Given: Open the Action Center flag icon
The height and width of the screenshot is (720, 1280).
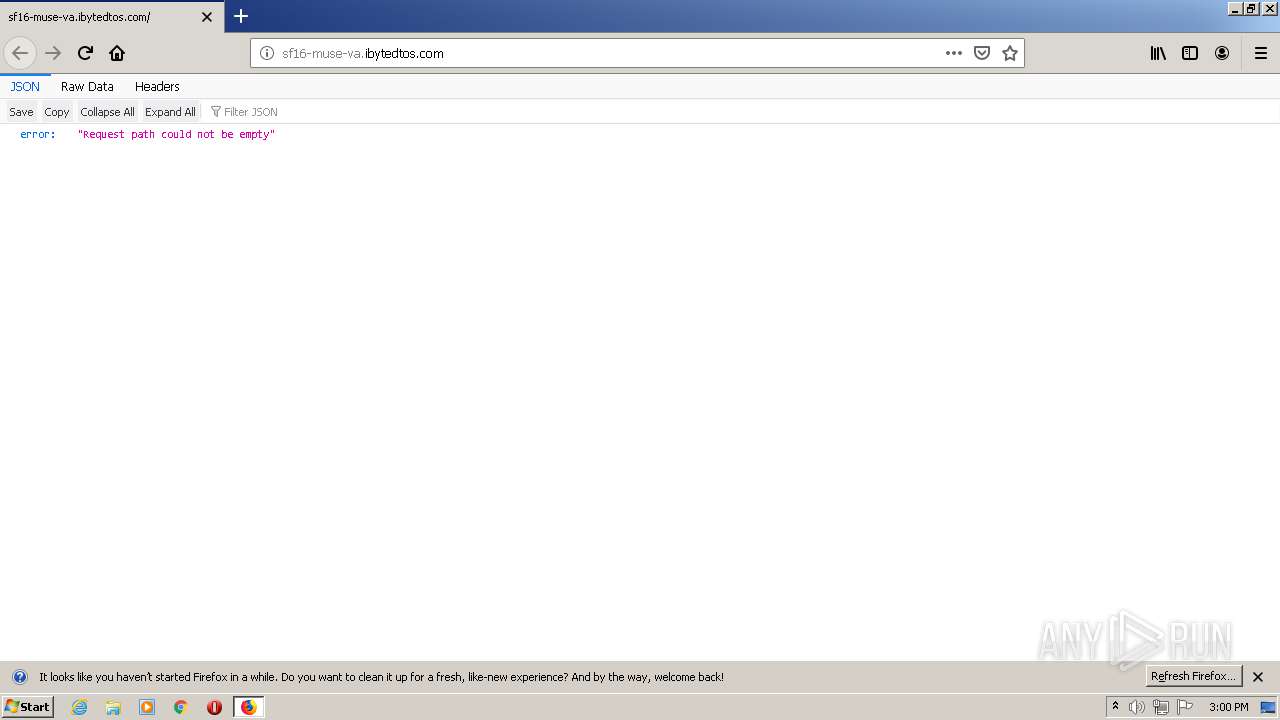Looking at the screenshot, I should point(1185,707).
